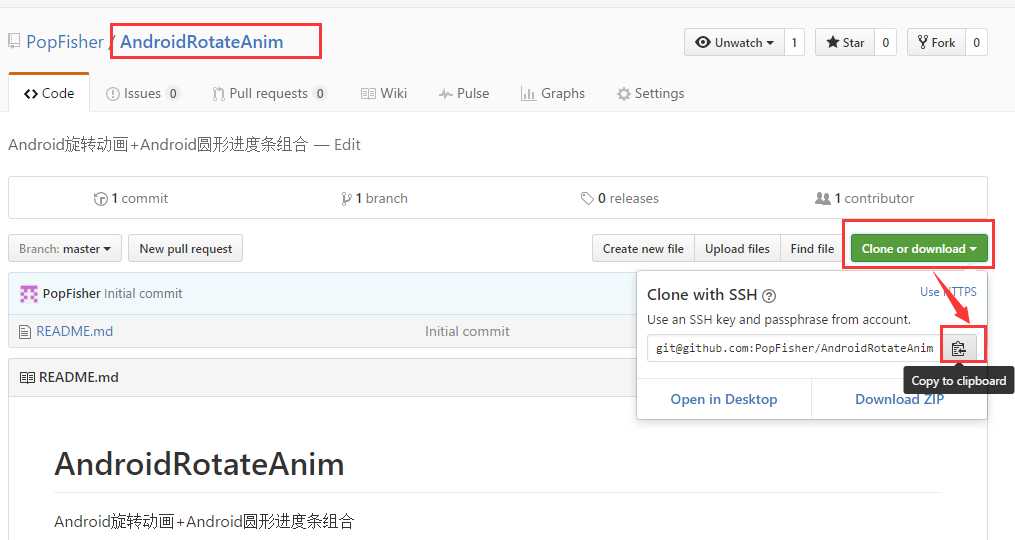Click New pull request button
1015x540 pixels.
tap(186, 249)
